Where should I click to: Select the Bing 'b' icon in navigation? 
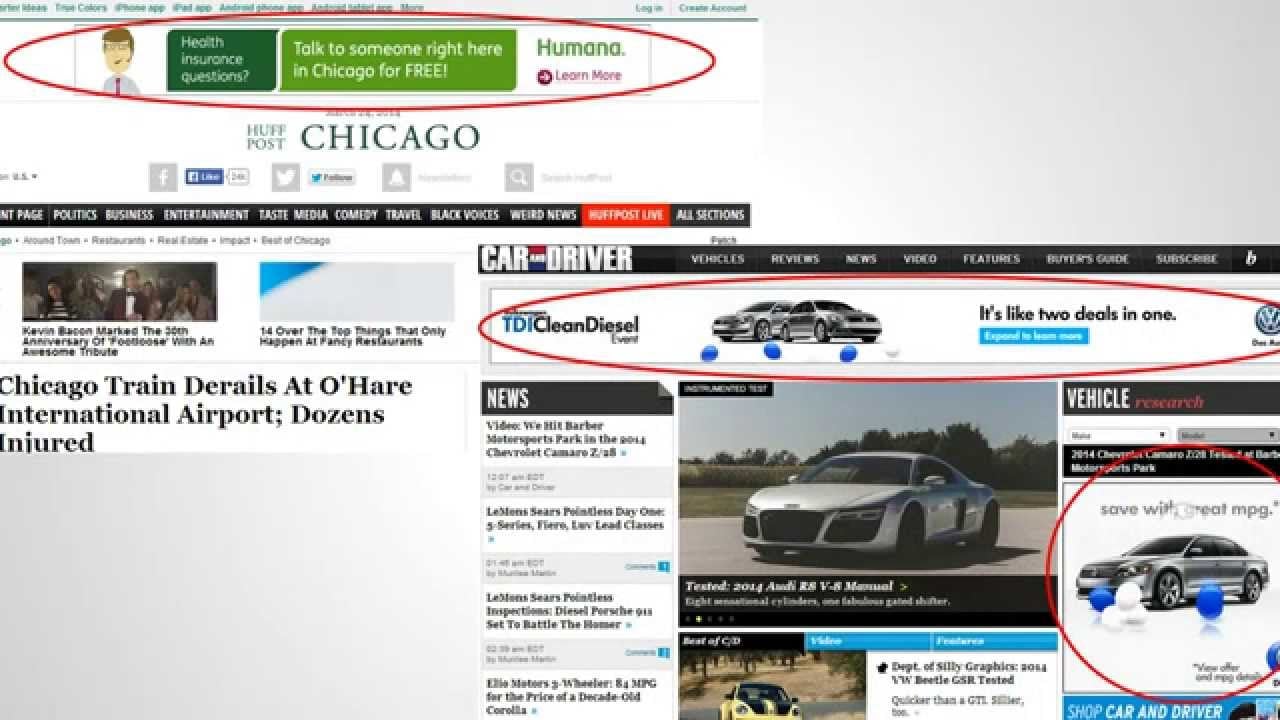1253,259
